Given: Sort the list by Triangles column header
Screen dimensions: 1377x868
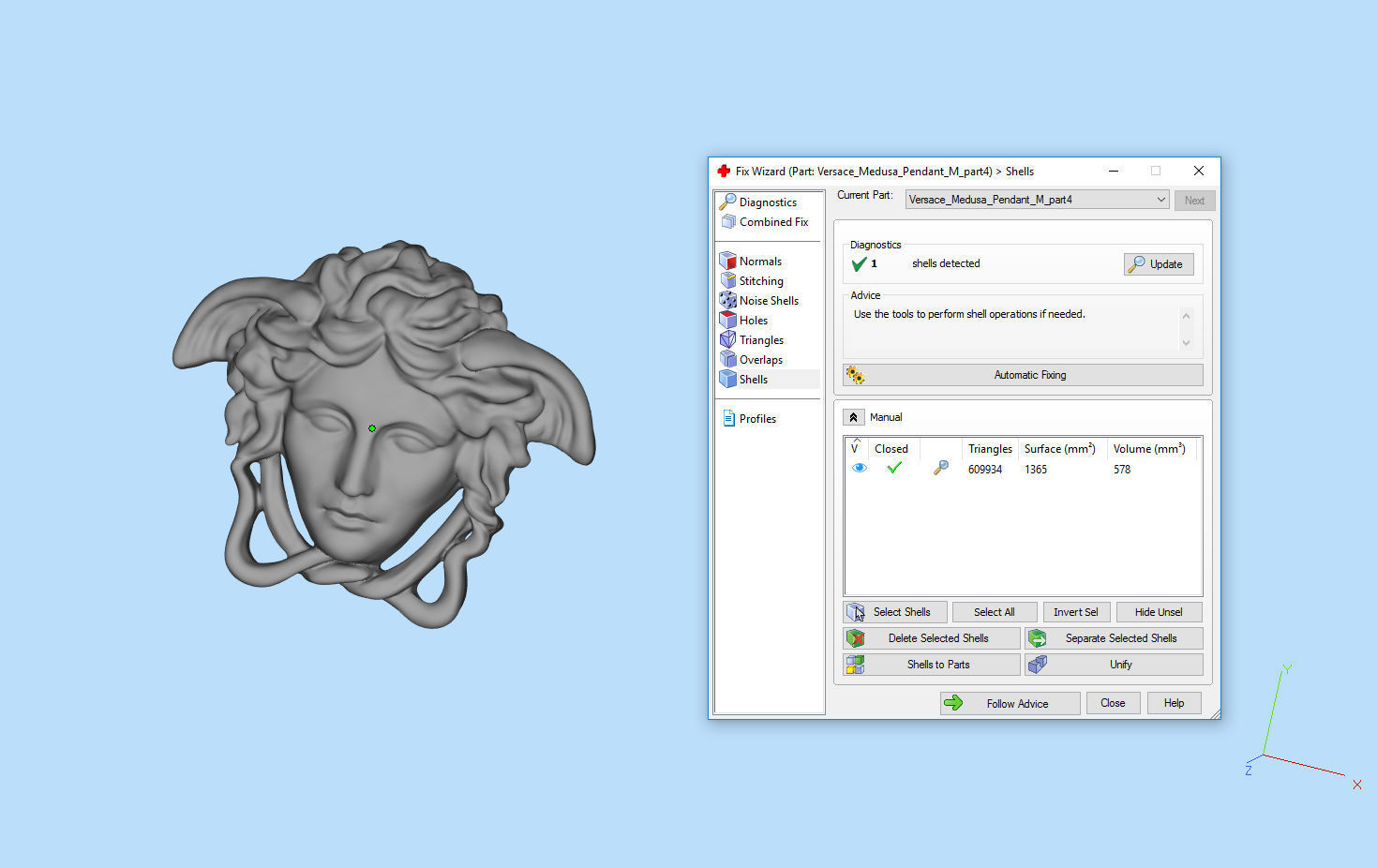Looking at the screenshot, I should click(x=989, y=449).
